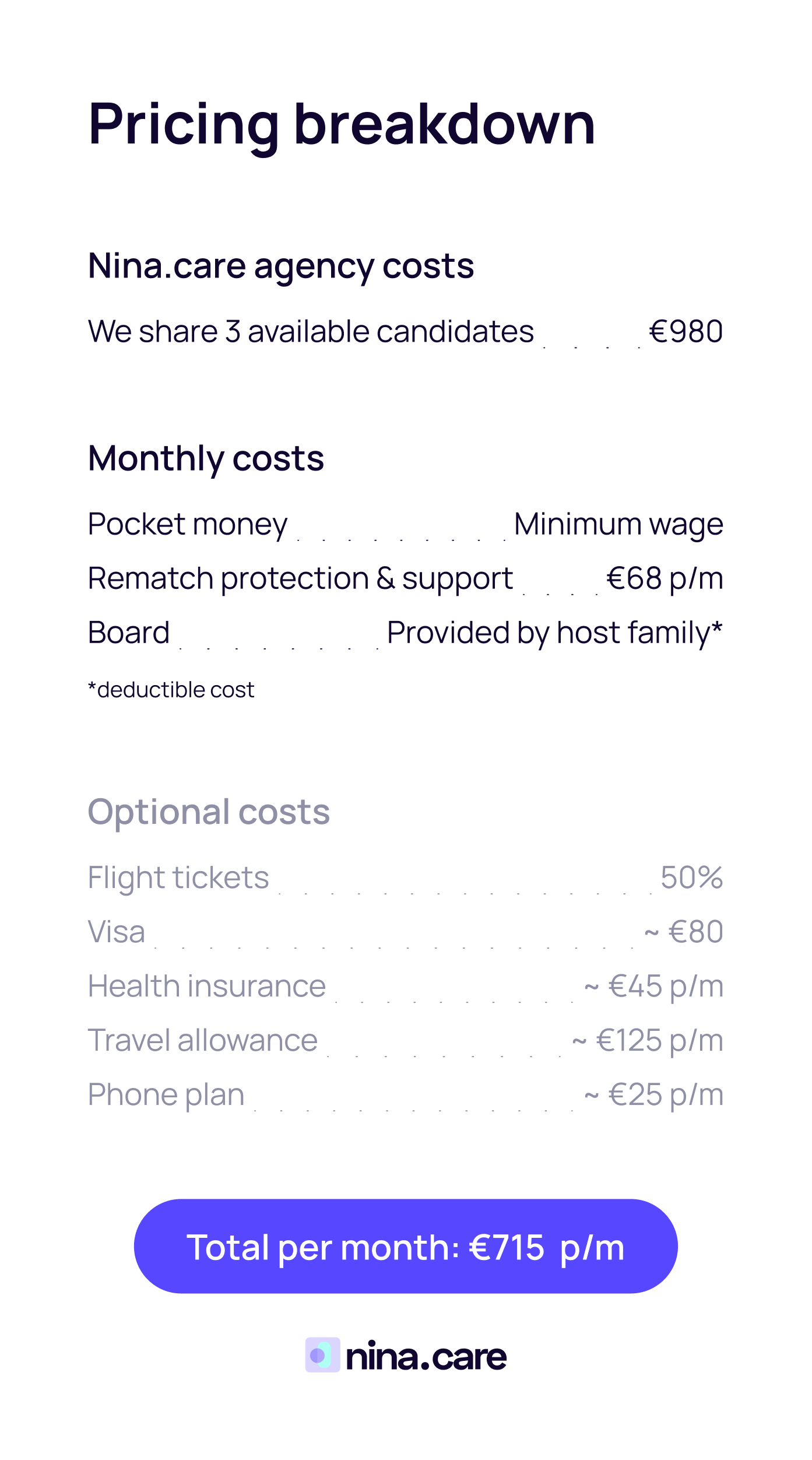The width and height of the screenshot is (812, 1460).
Task: Click the We share 3 available candidates label
Action: tap(311, 331)
